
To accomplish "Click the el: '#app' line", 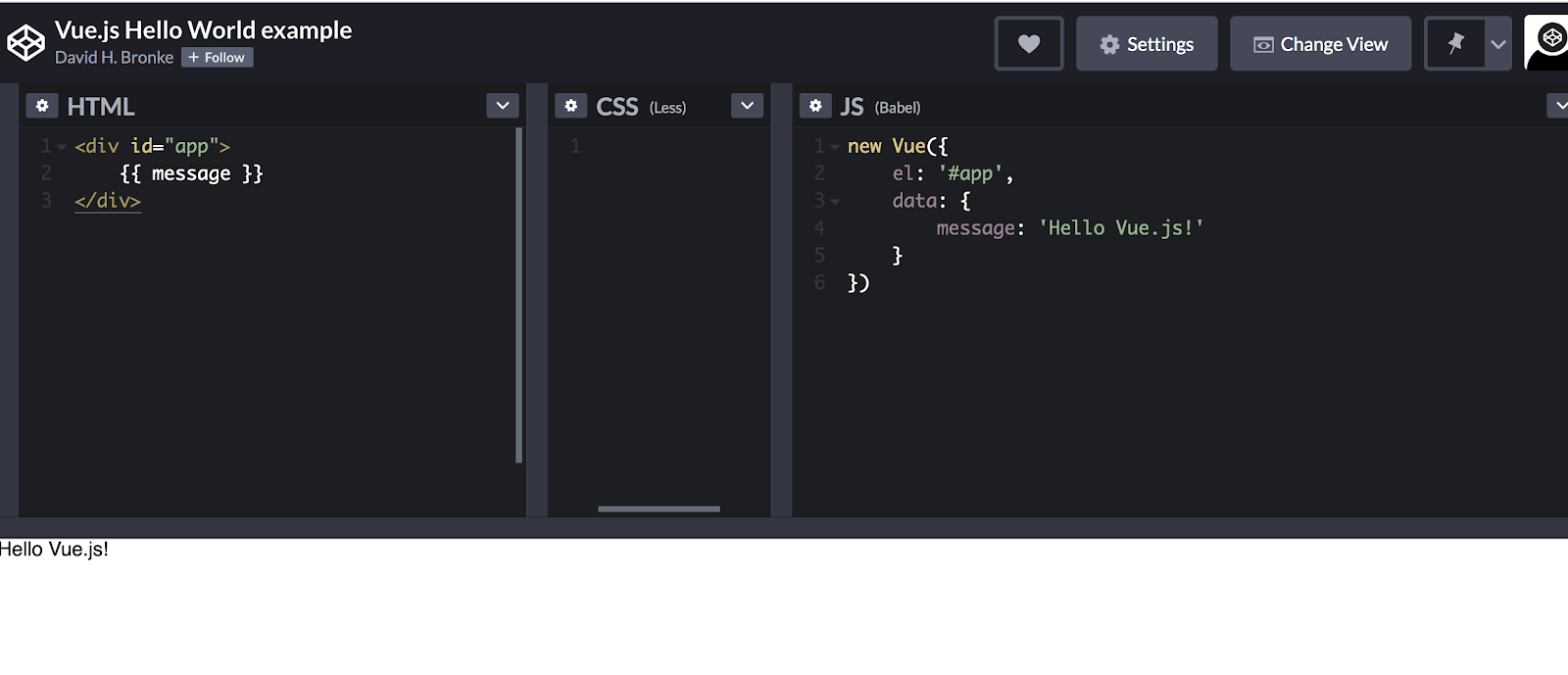I will pyautogui.click(x=953, y=173).
